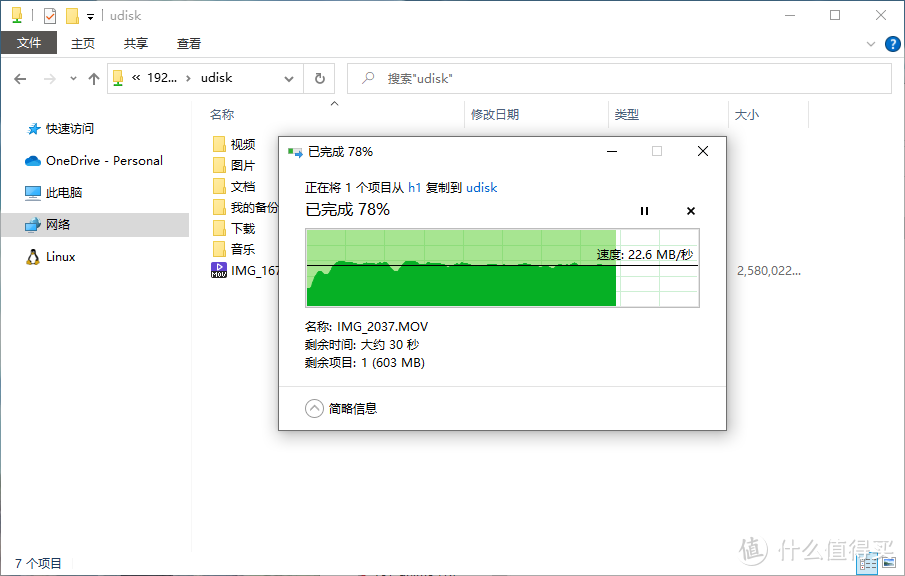Screen dimensions: 905x576
Task: Select 快速访问 in the sidebar
Action: [x=60, y=129]
